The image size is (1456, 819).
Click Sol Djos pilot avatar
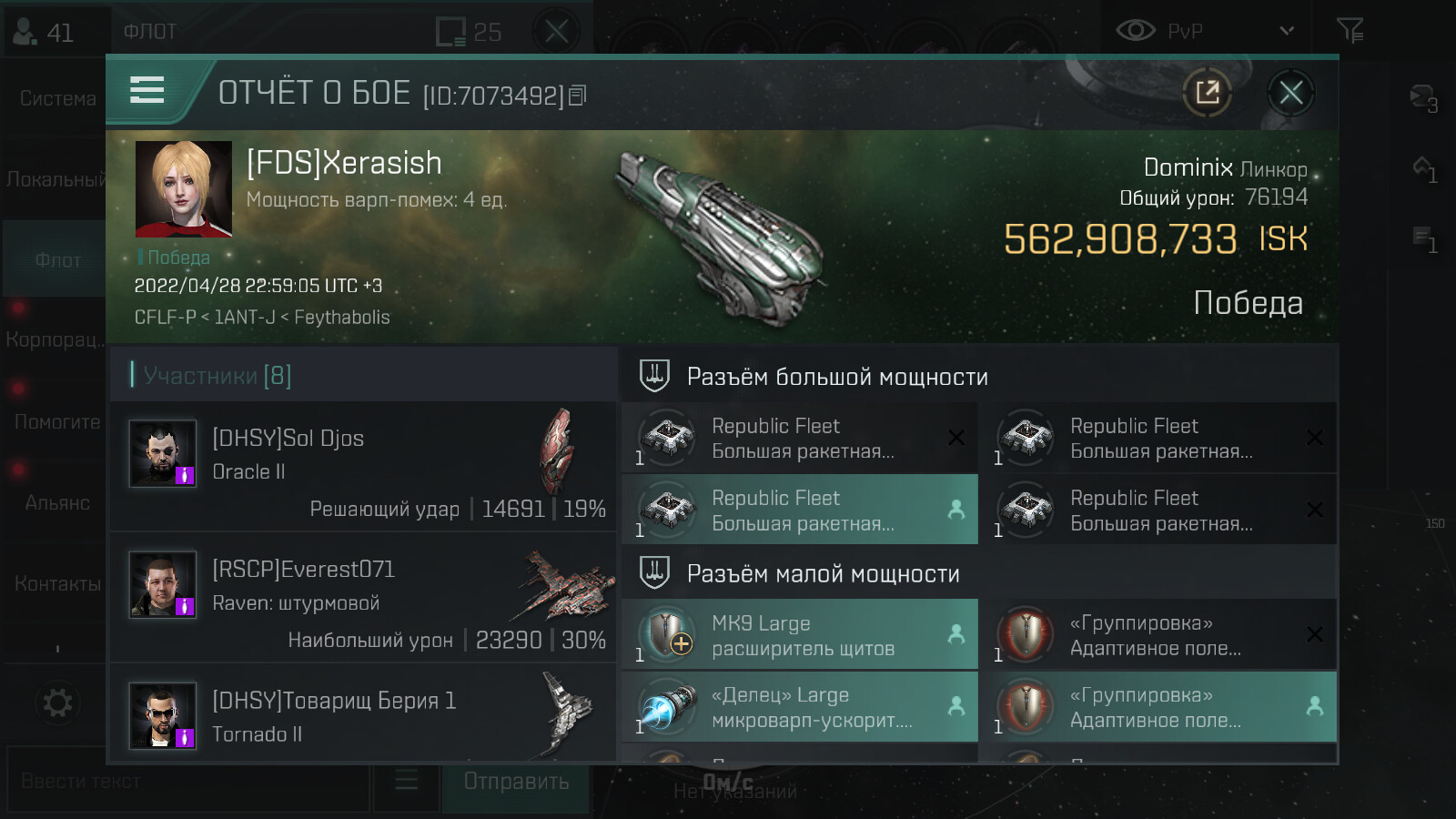(163, 453)
